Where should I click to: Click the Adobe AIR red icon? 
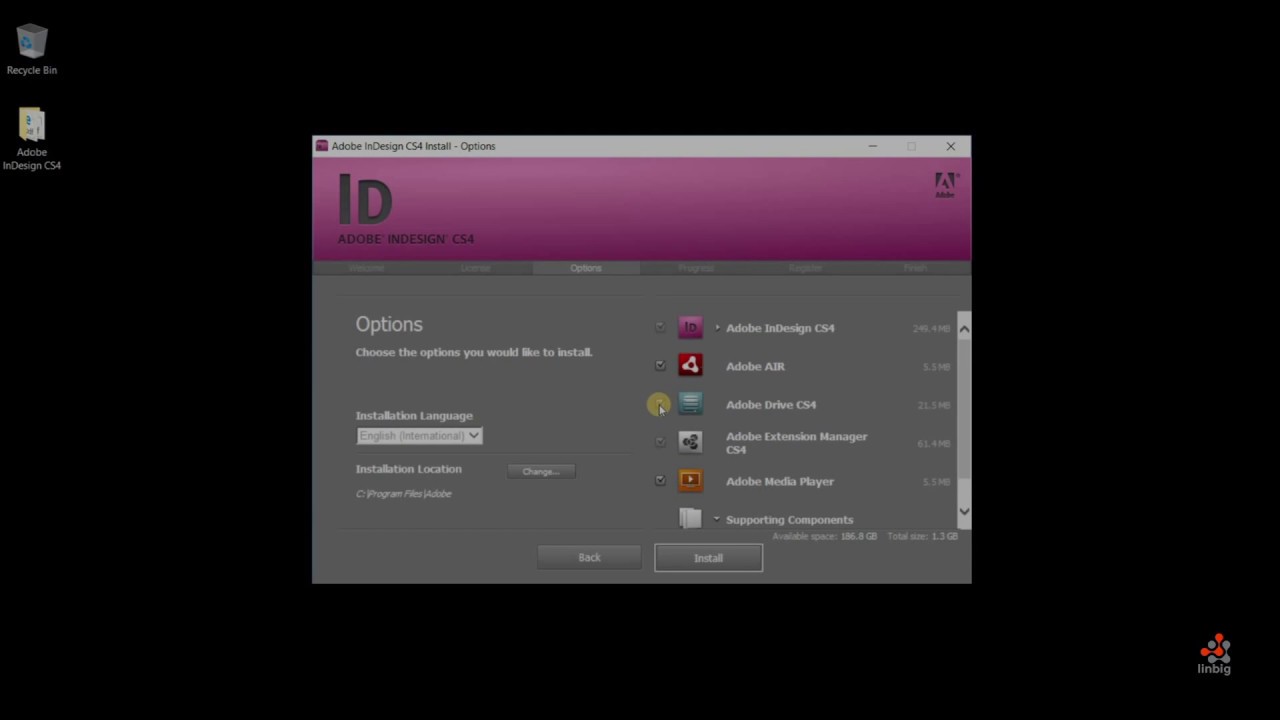tap(690, 366)
